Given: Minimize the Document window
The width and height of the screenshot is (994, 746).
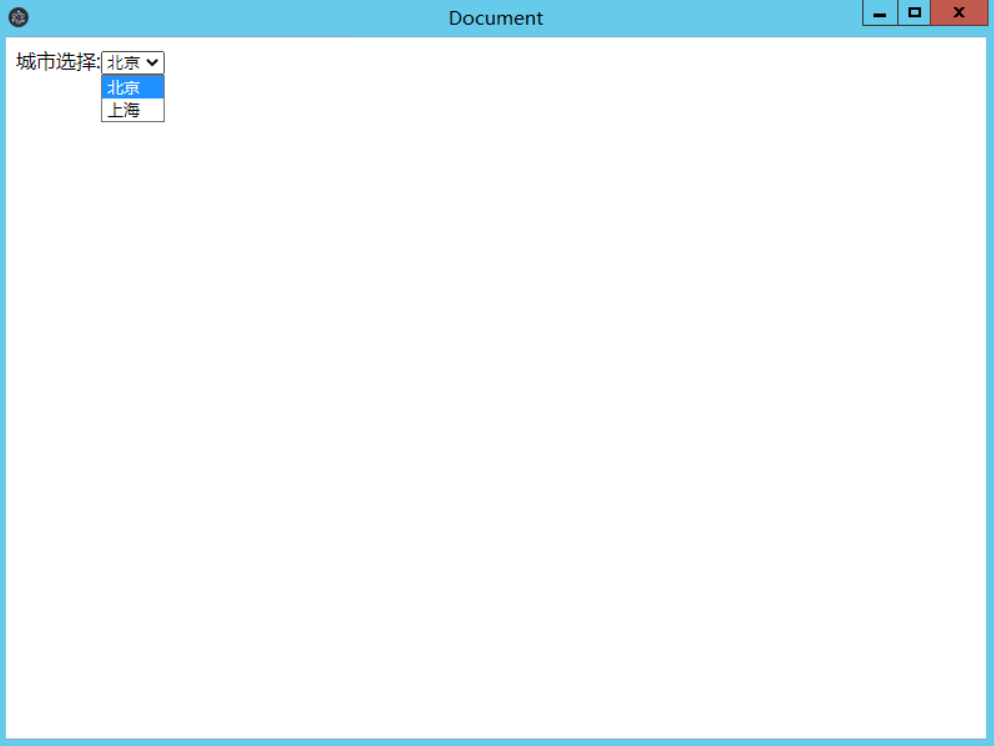Looking at the screenshot, I should [x=880, y=13].
